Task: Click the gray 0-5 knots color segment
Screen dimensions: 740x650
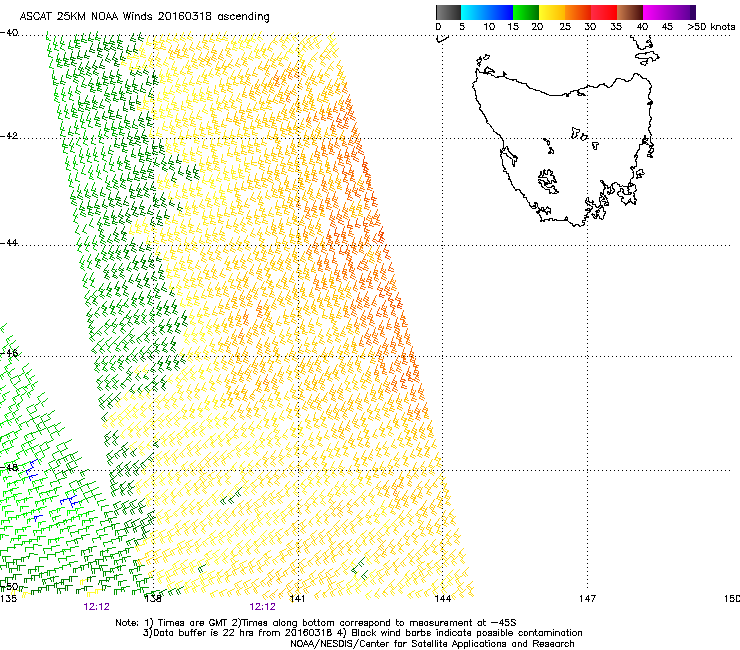Action: pos(448,12)
